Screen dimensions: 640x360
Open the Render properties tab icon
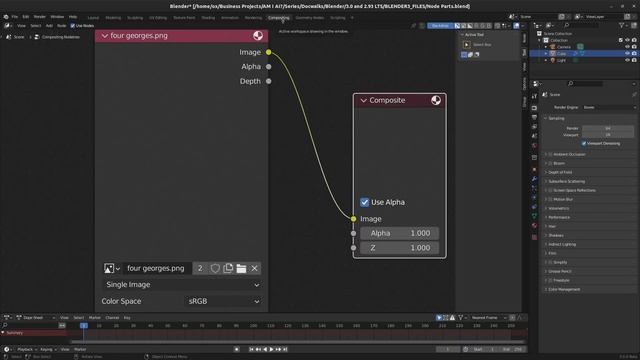pos(534,108)
